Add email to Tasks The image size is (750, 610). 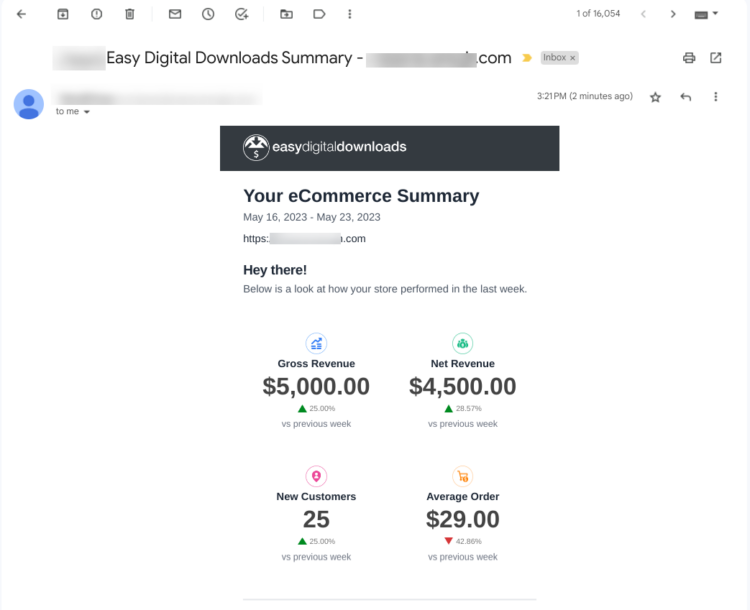[x=242, y=14]
